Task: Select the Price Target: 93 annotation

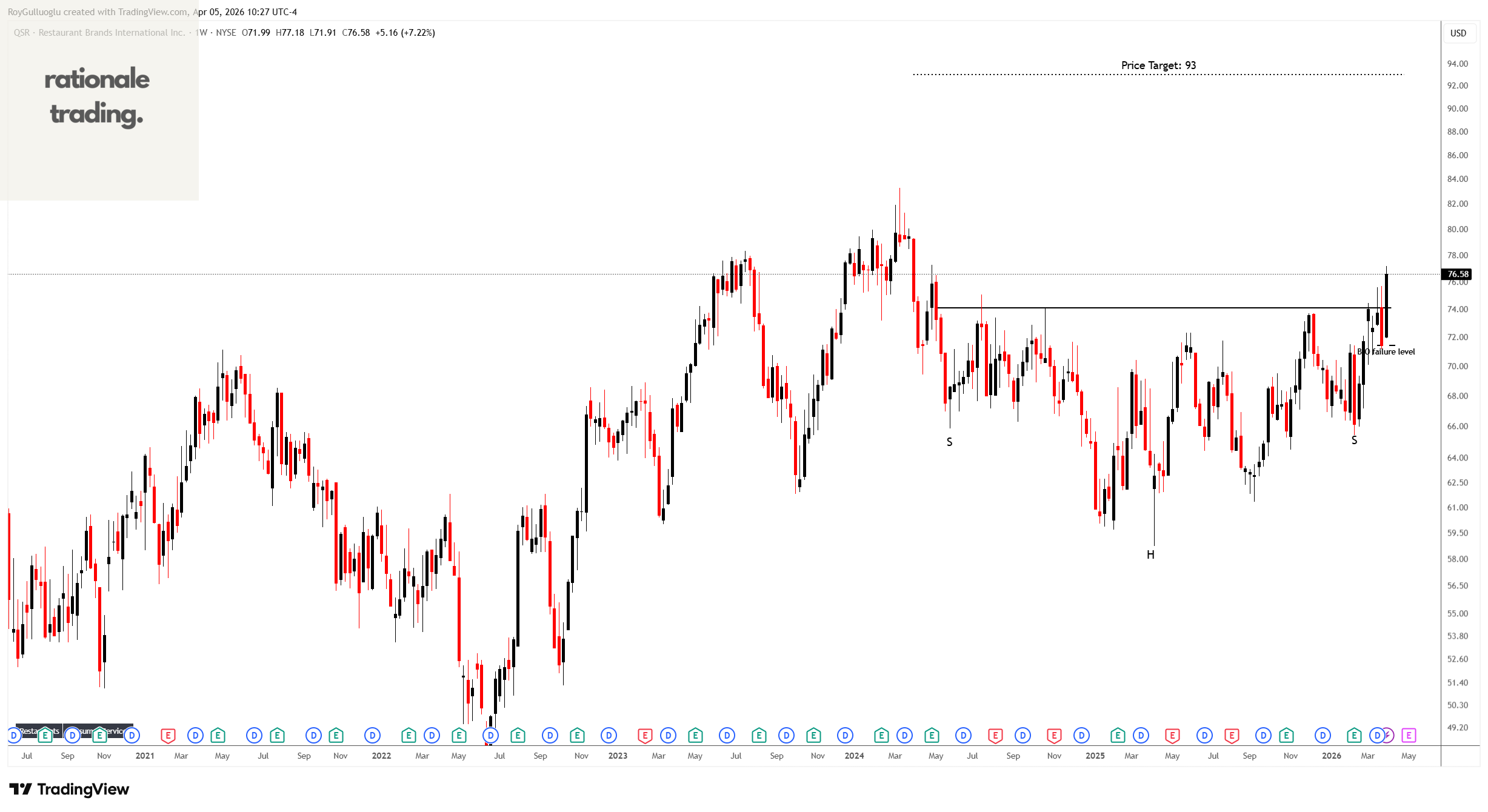Action: [x=1158, y=65]
